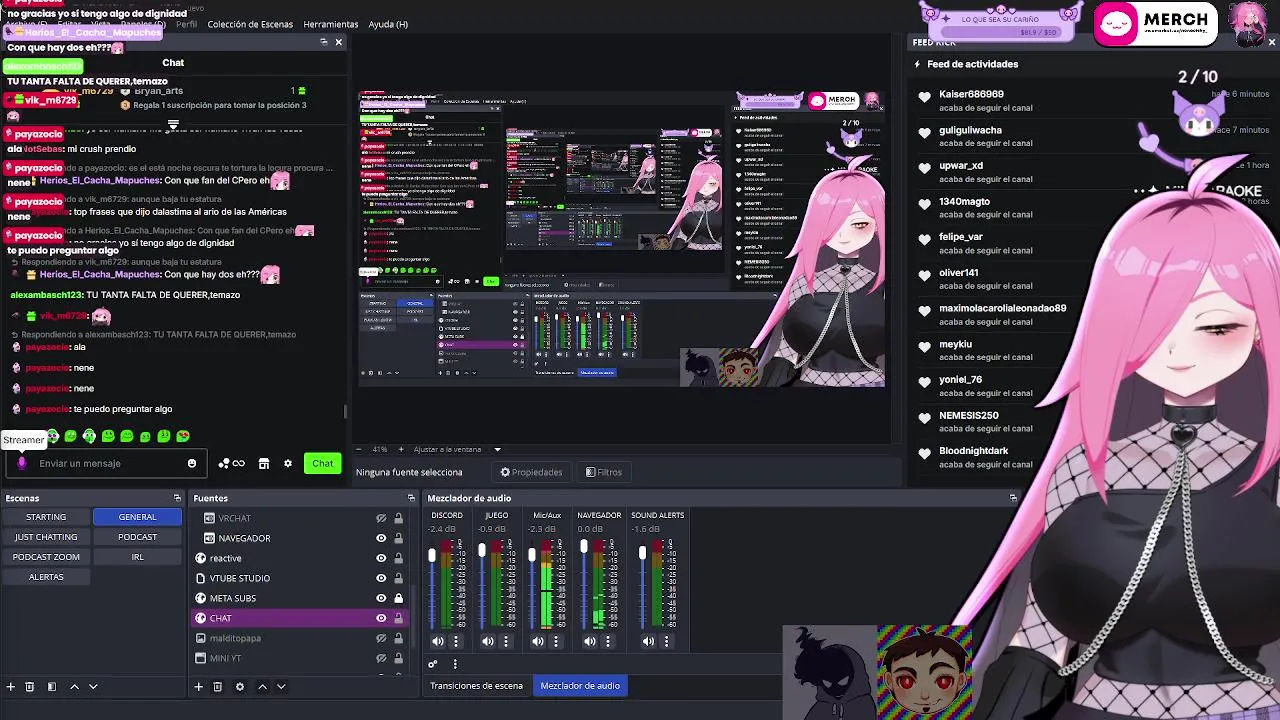Image resolution: width=1280 pixels, height=720 pixels.
Task: Mute the SOUND ALERTS audio channel
Action: (648, 641)
